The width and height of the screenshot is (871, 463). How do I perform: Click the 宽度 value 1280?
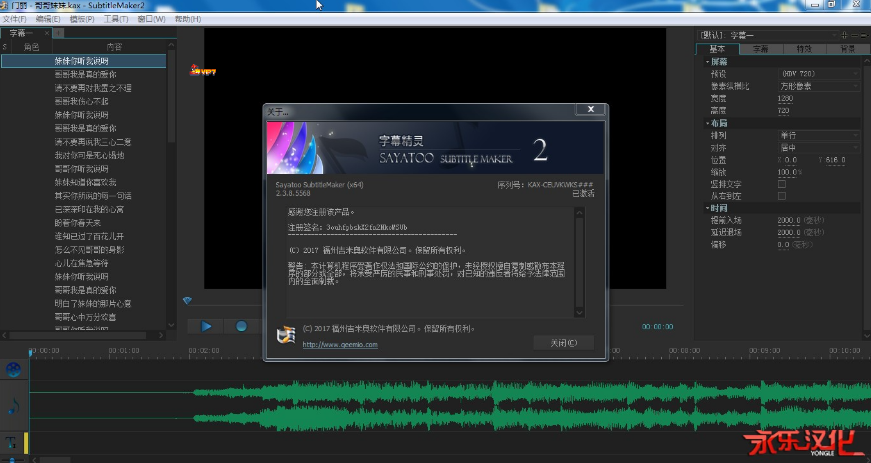tap(785, 98)
